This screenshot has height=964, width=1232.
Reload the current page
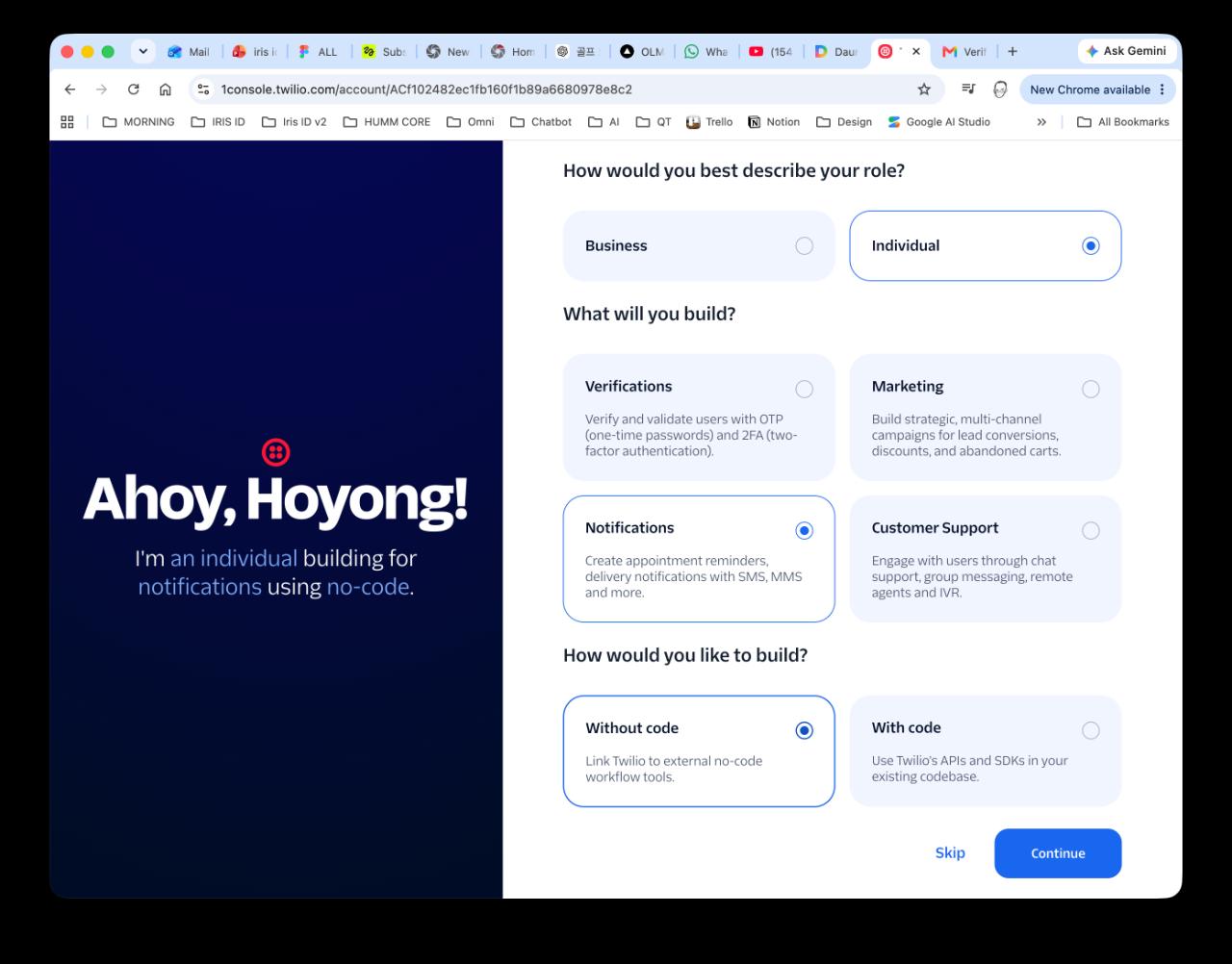[134, 89]
